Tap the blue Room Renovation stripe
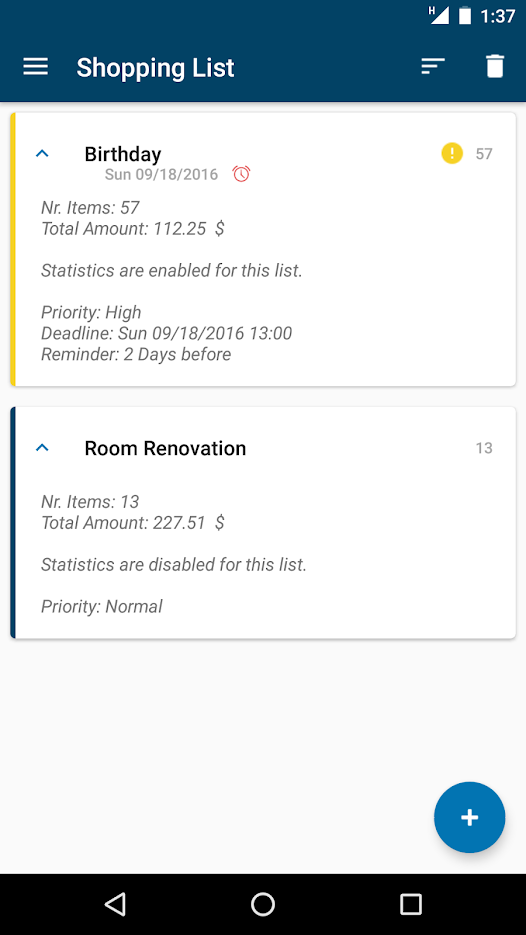Screen dimensions: 526x935 (x=13, y=523)
